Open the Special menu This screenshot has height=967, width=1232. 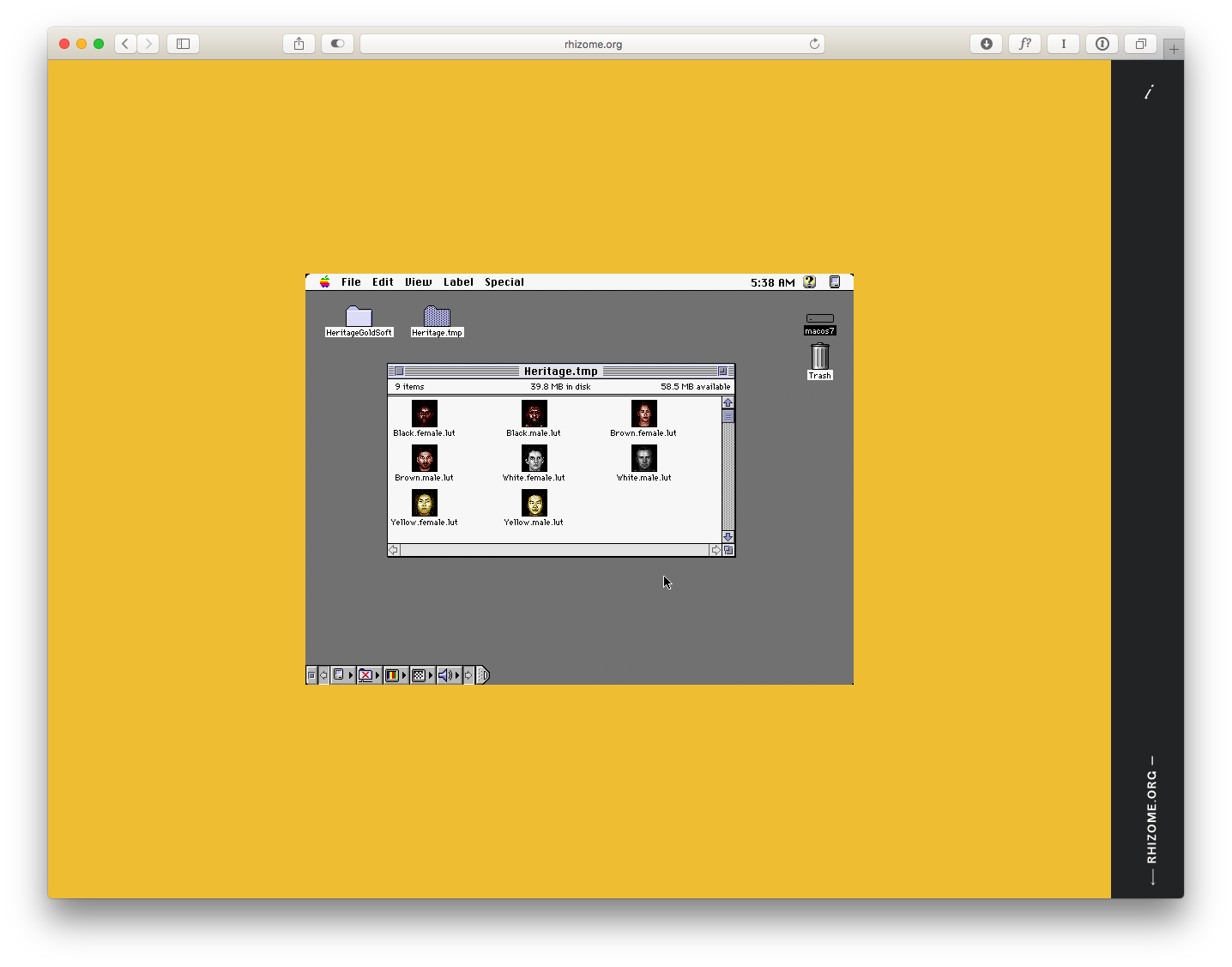(x=504, y=282)
